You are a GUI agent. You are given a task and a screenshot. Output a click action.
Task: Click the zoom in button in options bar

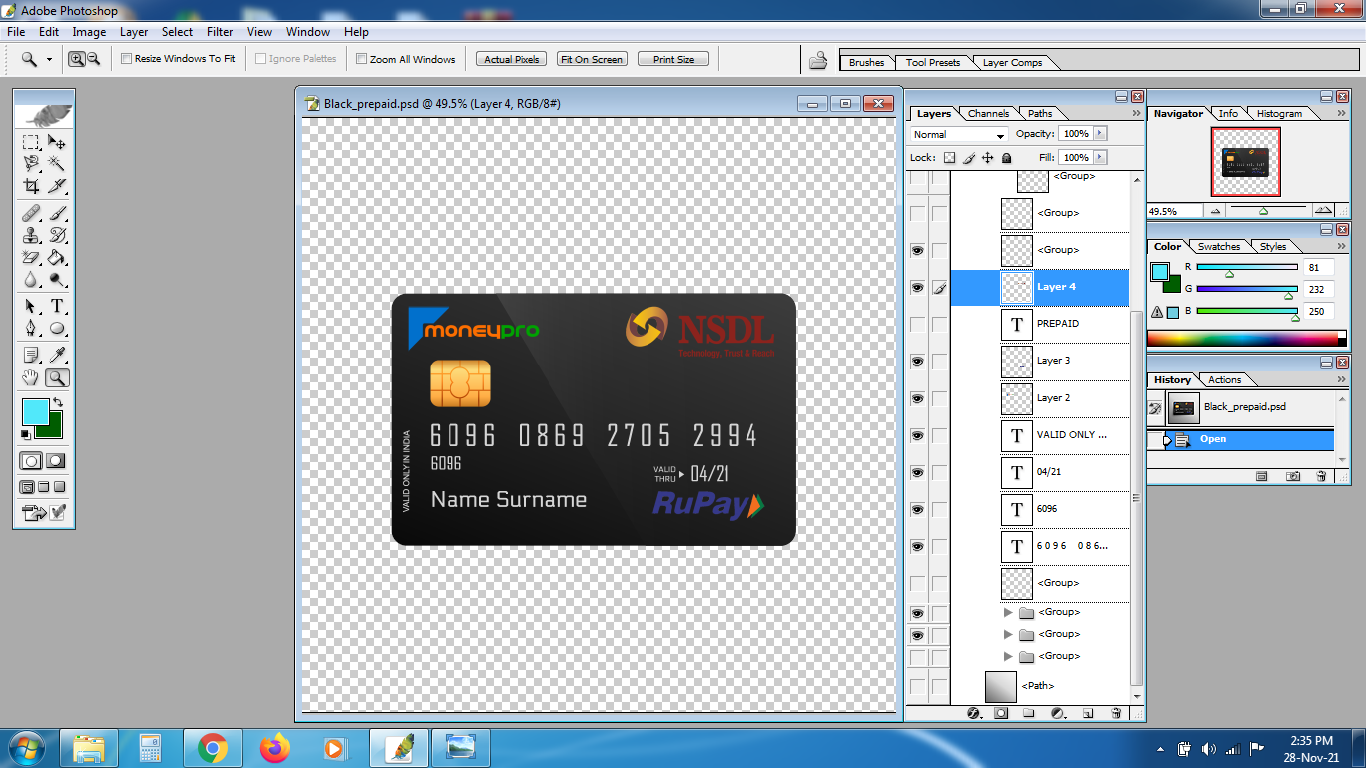(76, 59)
